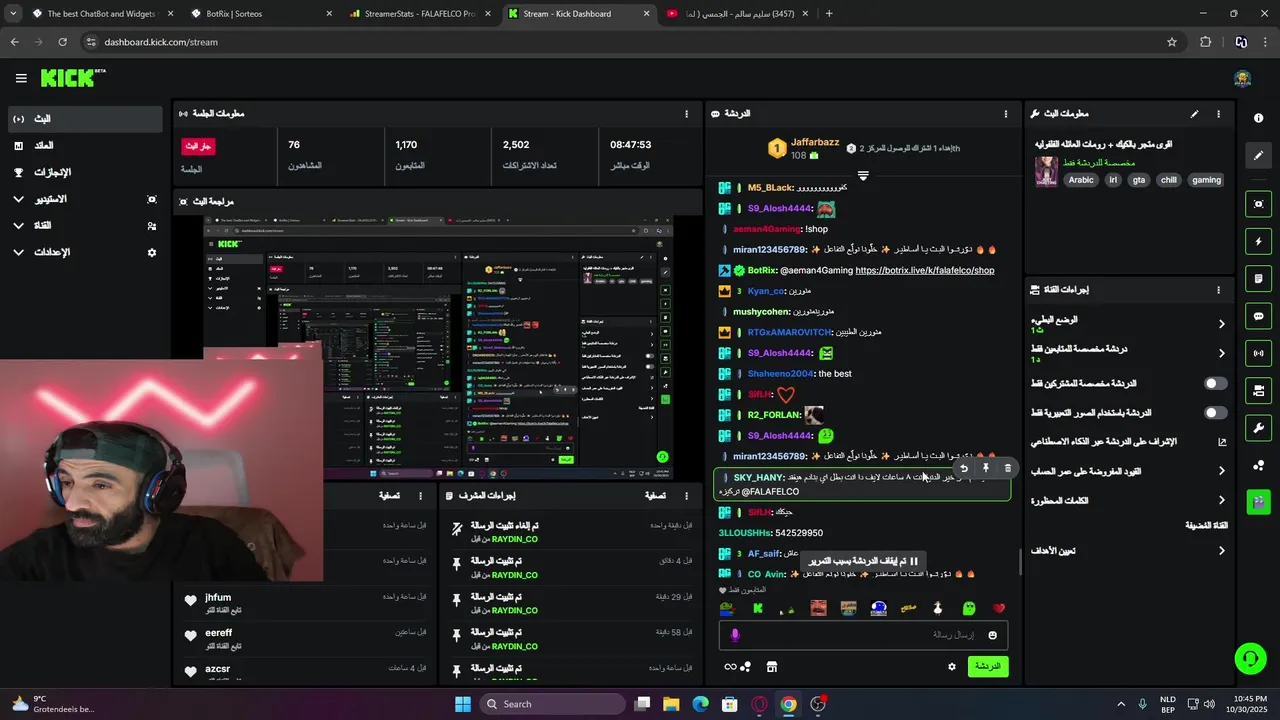Open the slow mode chevron in channel actions

coord(1221,324)
